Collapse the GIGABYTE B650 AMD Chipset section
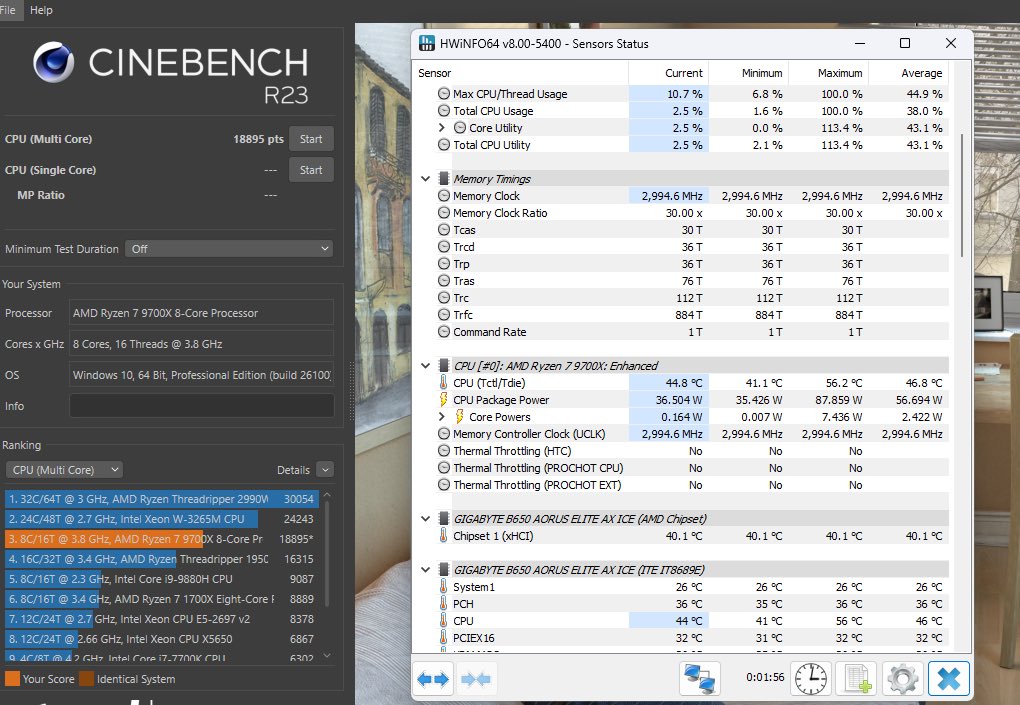This screenshot has width=1020, height=705. 425,519
